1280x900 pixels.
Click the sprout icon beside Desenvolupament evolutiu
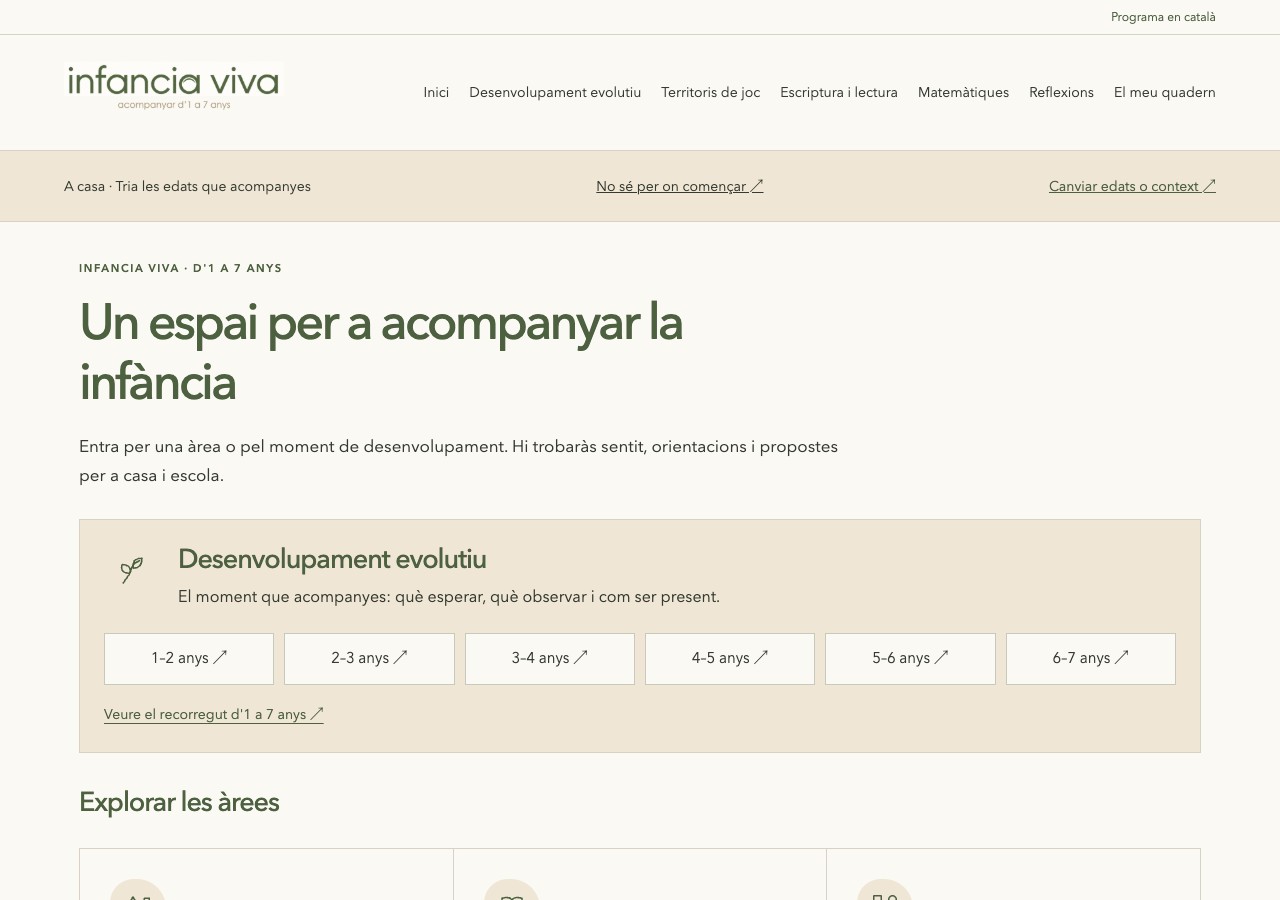(132, 570)
